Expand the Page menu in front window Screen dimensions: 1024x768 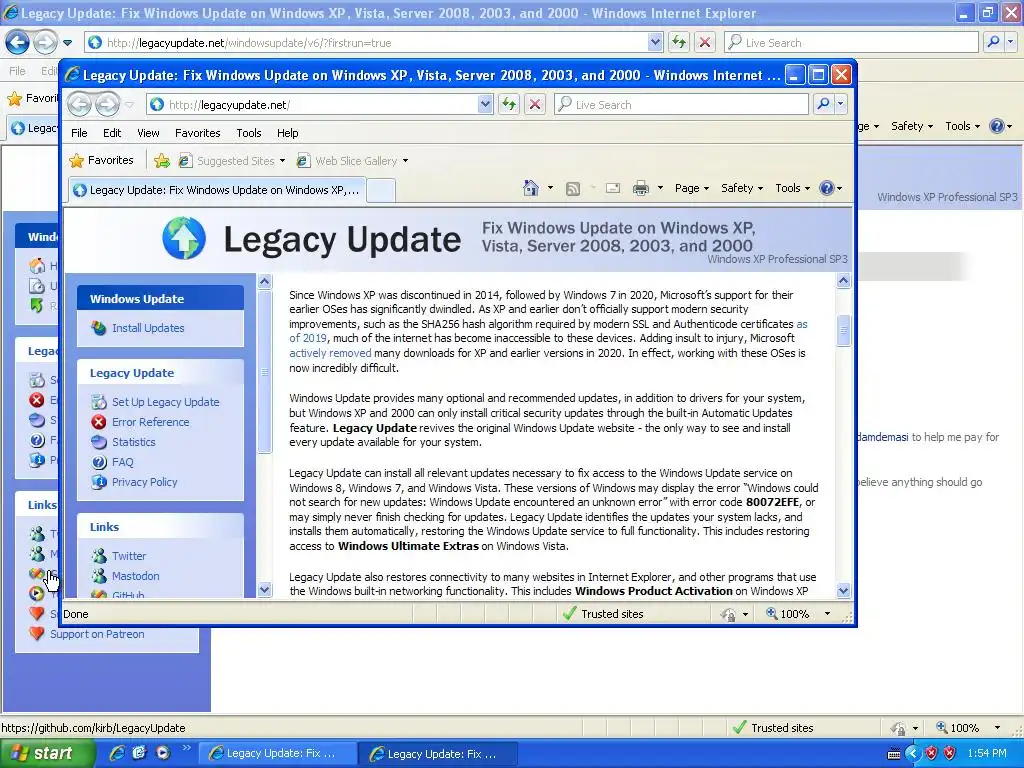click(x=692, y=188)
